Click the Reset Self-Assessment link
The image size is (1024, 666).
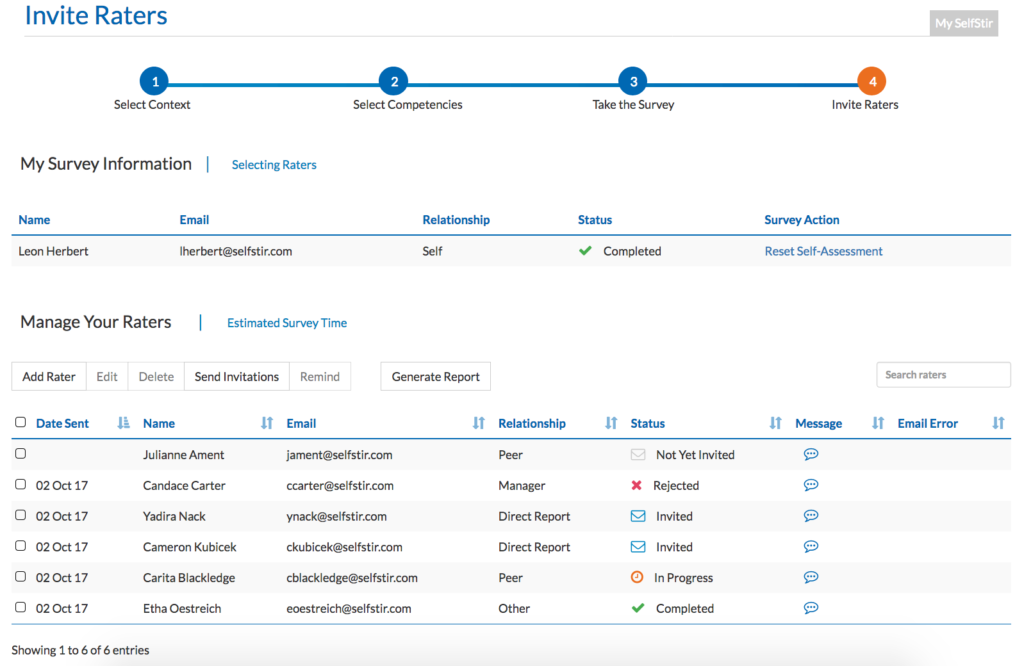823,251
